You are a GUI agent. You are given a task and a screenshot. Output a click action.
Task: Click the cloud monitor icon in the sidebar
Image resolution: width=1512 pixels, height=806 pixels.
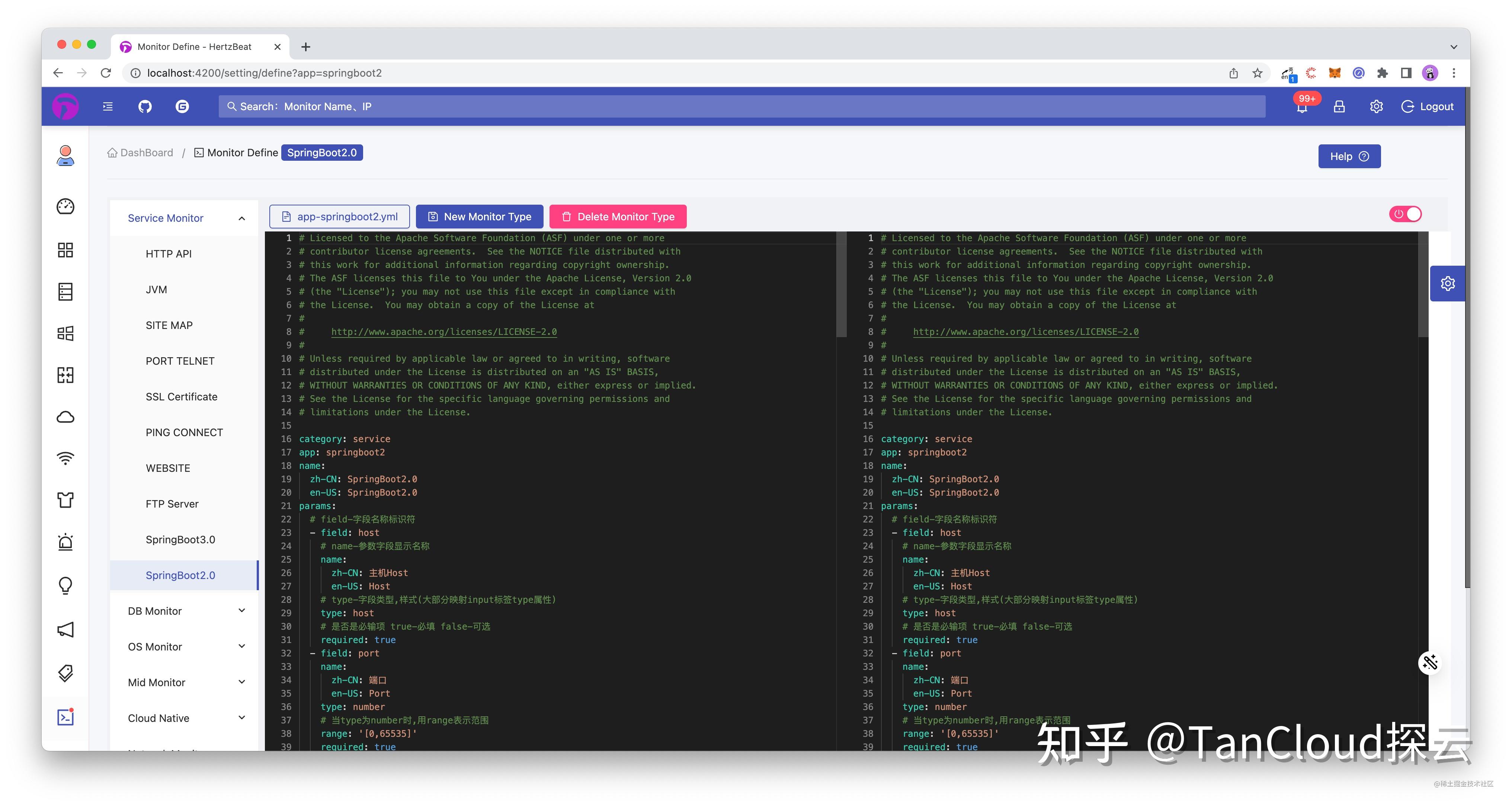tap(65, 417)
